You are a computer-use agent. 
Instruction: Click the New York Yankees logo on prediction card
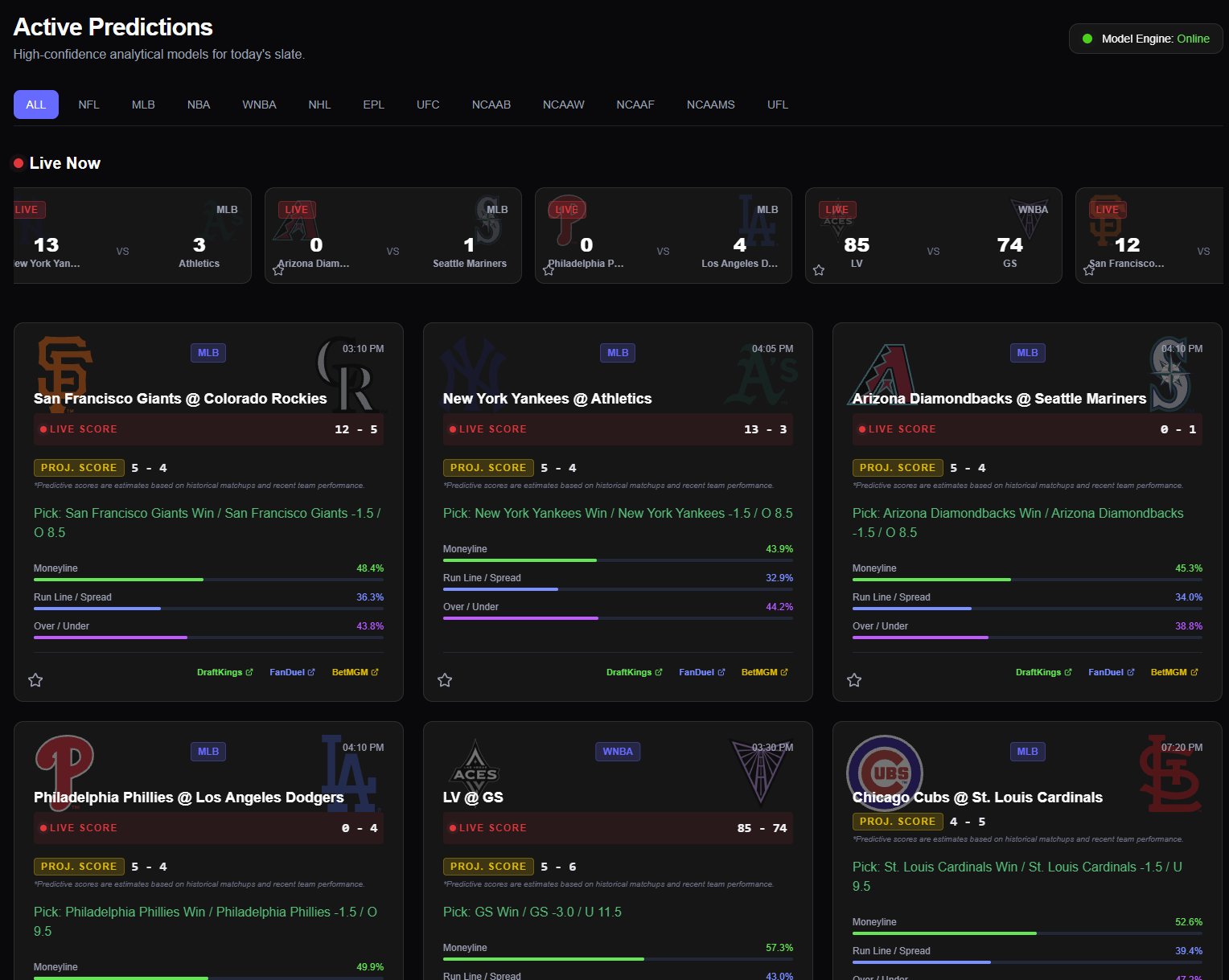[x=474, y=375]
